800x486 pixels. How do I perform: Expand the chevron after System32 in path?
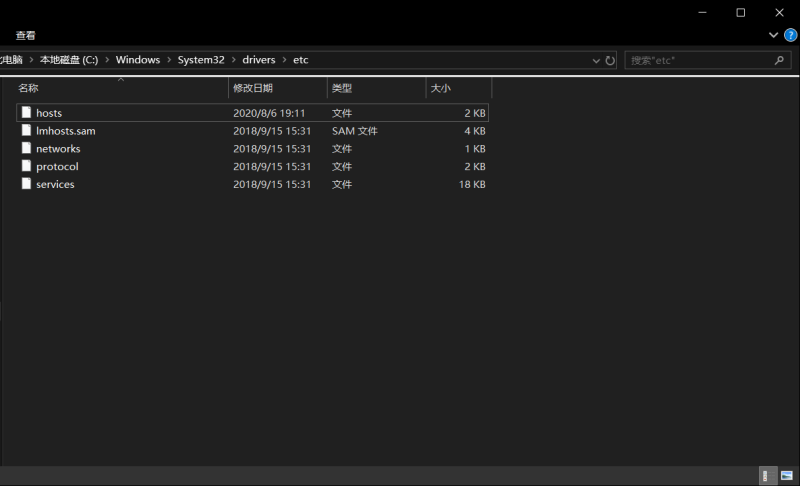pyautogui.click(x=233, y=60)
